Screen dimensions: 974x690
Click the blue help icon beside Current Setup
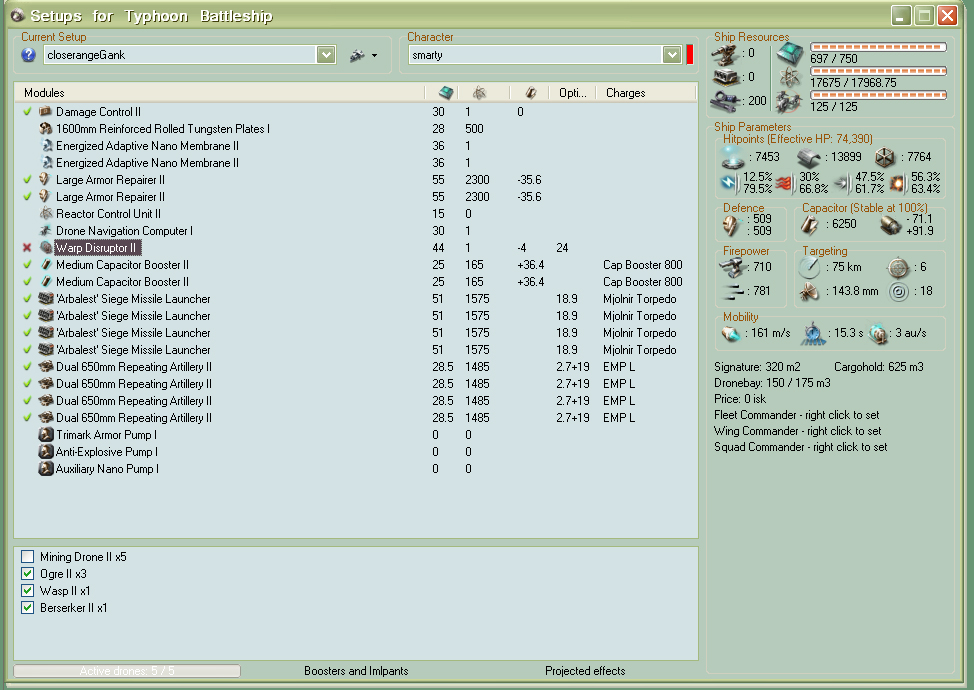[x=29, y=55]
